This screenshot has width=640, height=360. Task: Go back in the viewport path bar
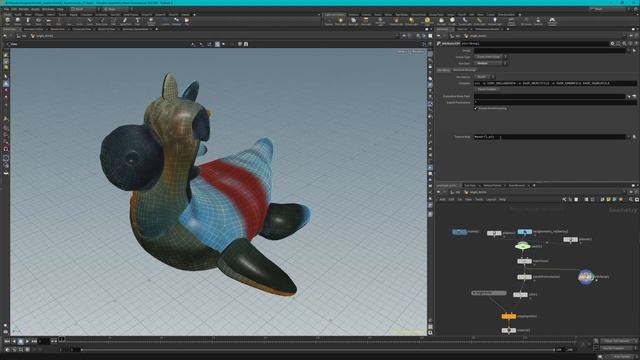5,36
